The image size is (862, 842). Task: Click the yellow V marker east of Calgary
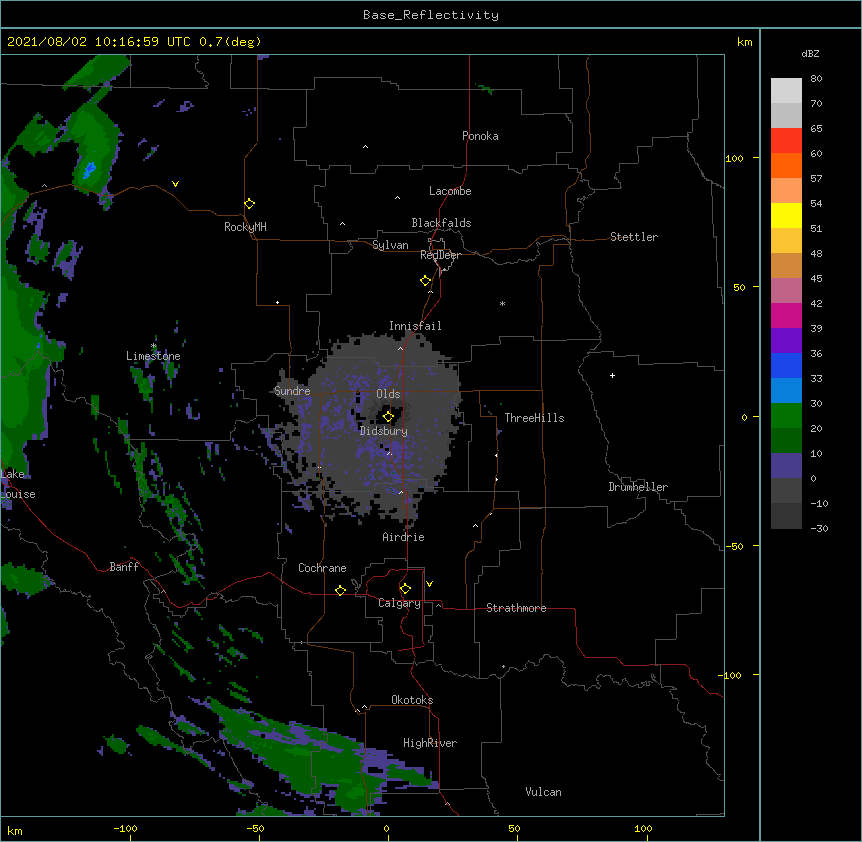429,584
